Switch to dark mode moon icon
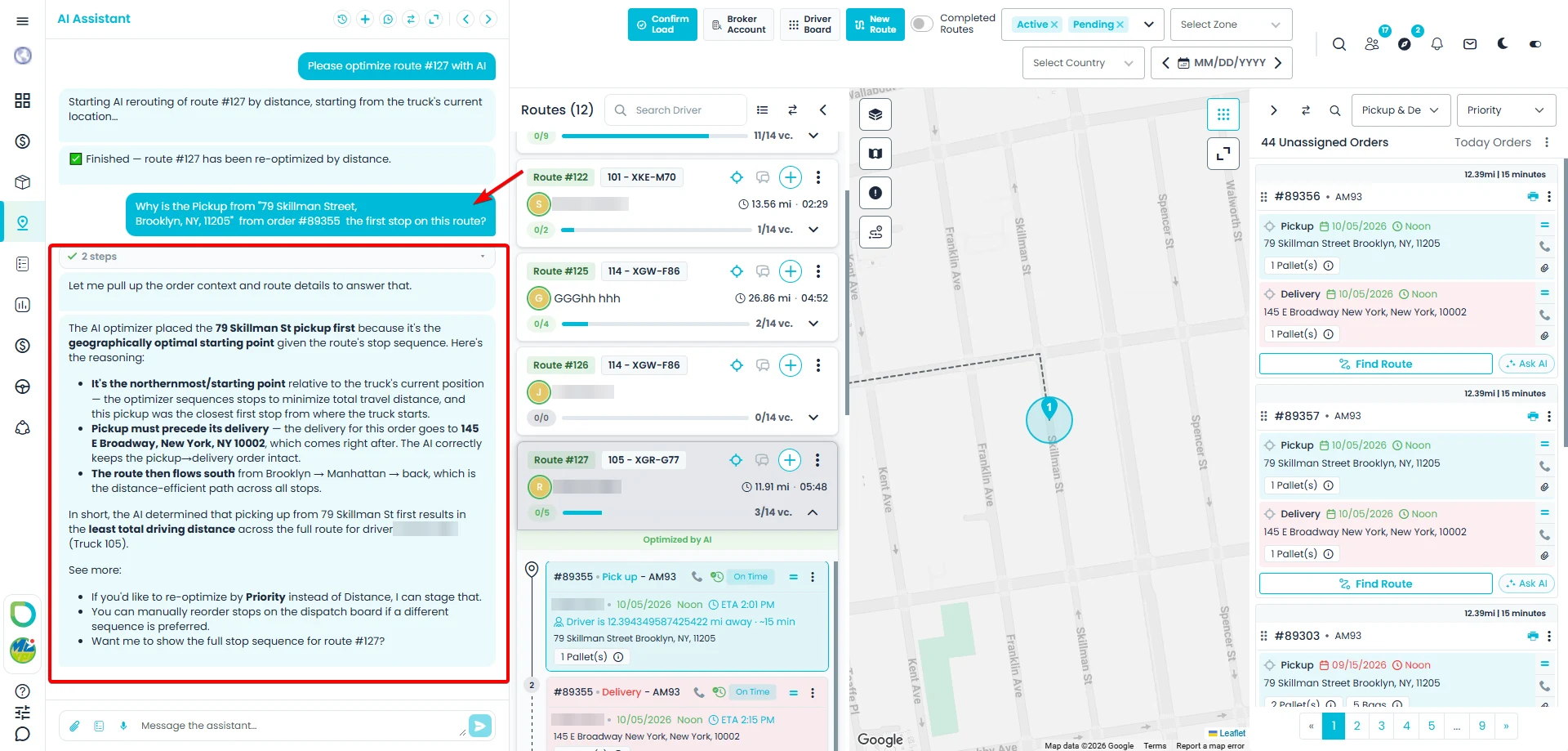Image resolution: width=1568 pixels, height=751 pixels. click(x=1502, y=44)
